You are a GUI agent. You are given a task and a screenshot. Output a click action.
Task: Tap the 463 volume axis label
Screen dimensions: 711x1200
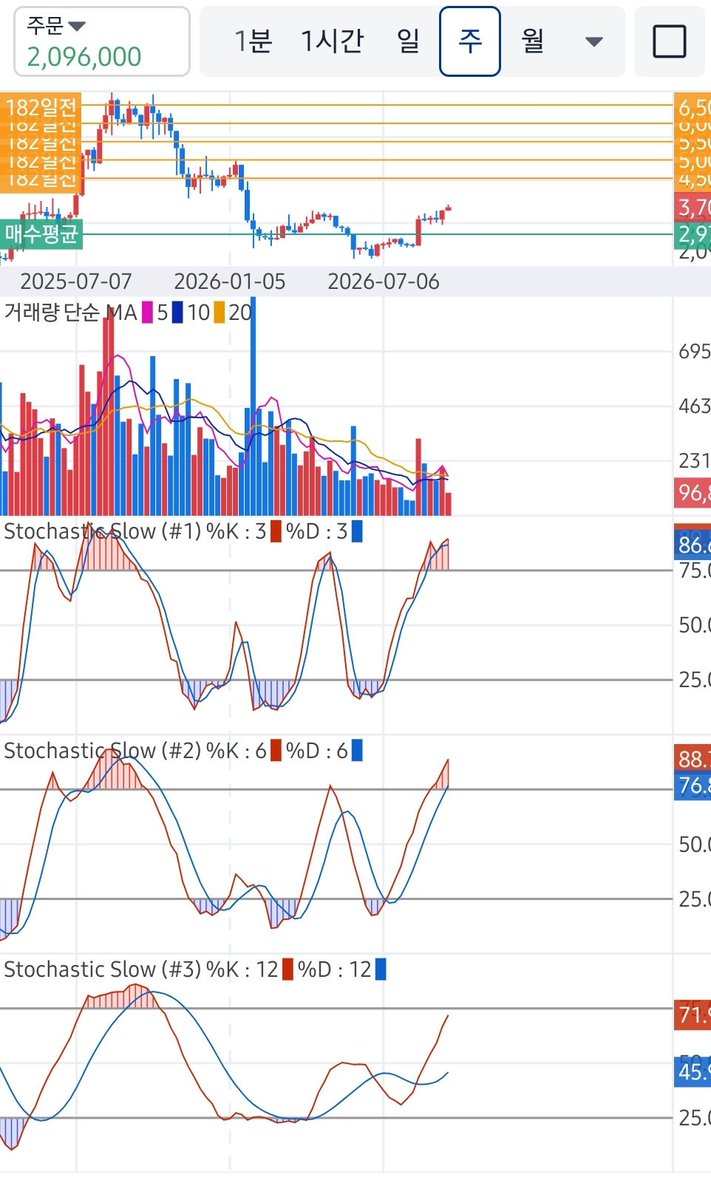click(x=694, y=407)
